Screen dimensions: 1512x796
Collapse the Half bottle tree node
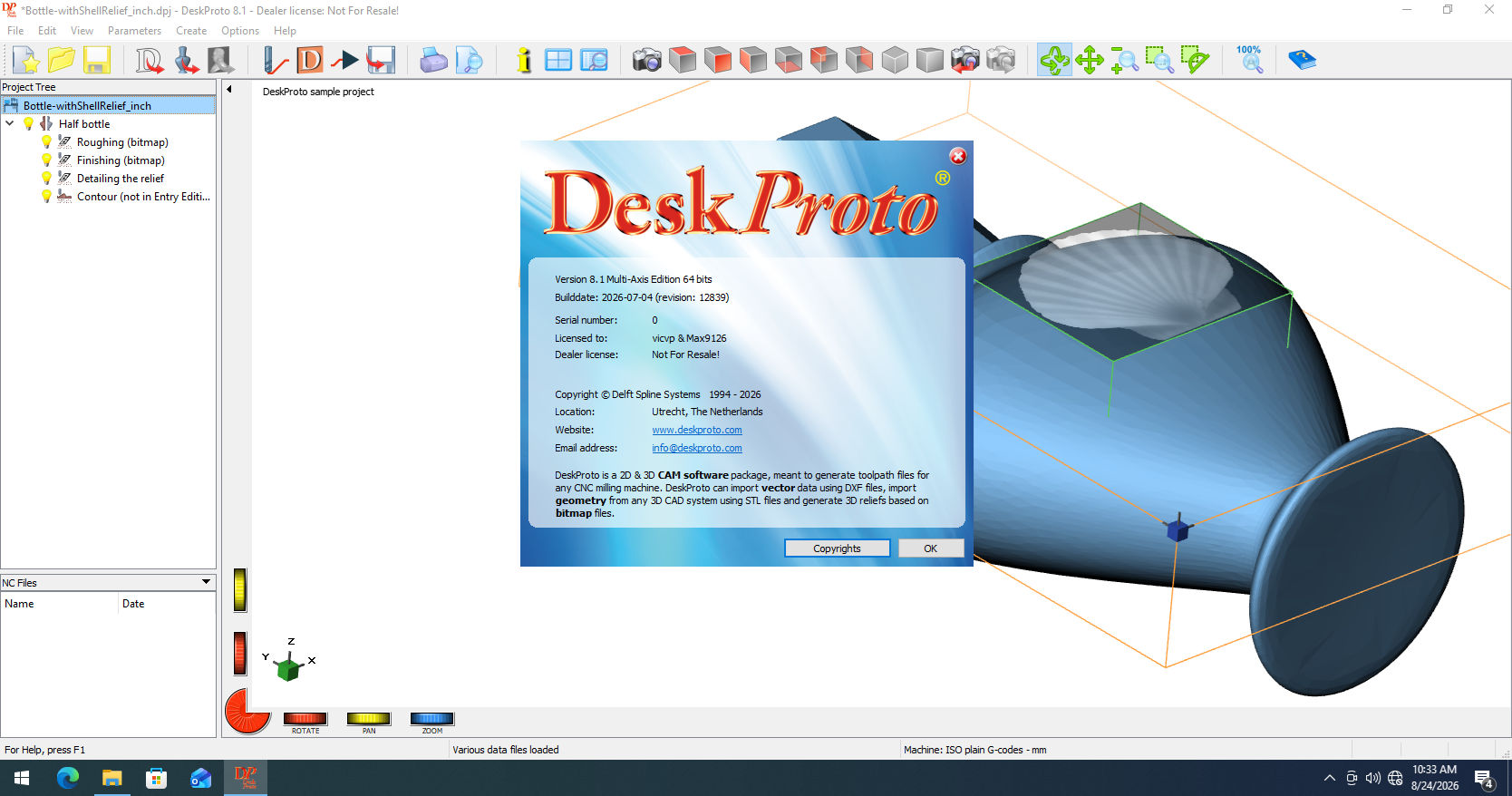point(10,123)
